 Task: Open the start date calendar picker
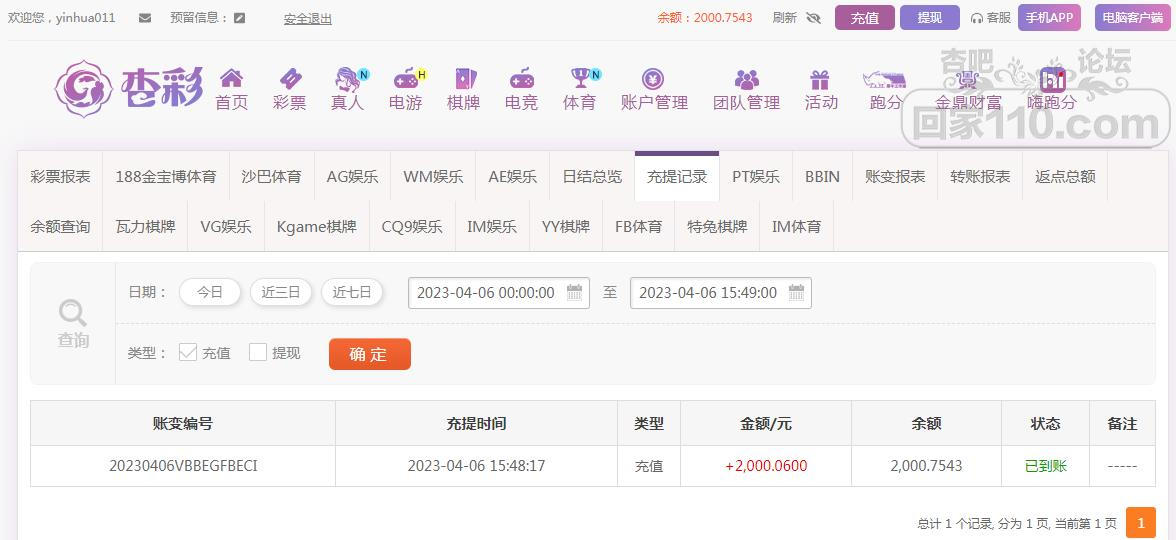click(575, 293)
